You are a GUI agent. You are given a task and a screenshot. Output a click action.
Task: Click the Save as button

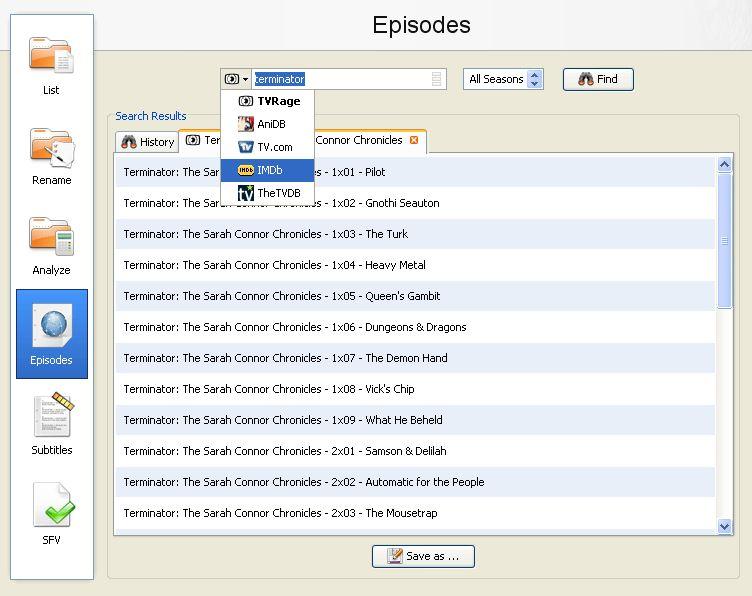423,556
